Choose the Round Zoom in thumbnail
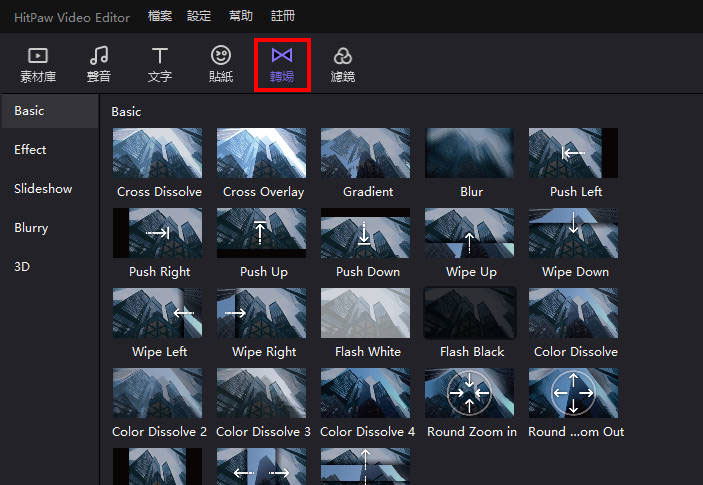 pos(469,393)
